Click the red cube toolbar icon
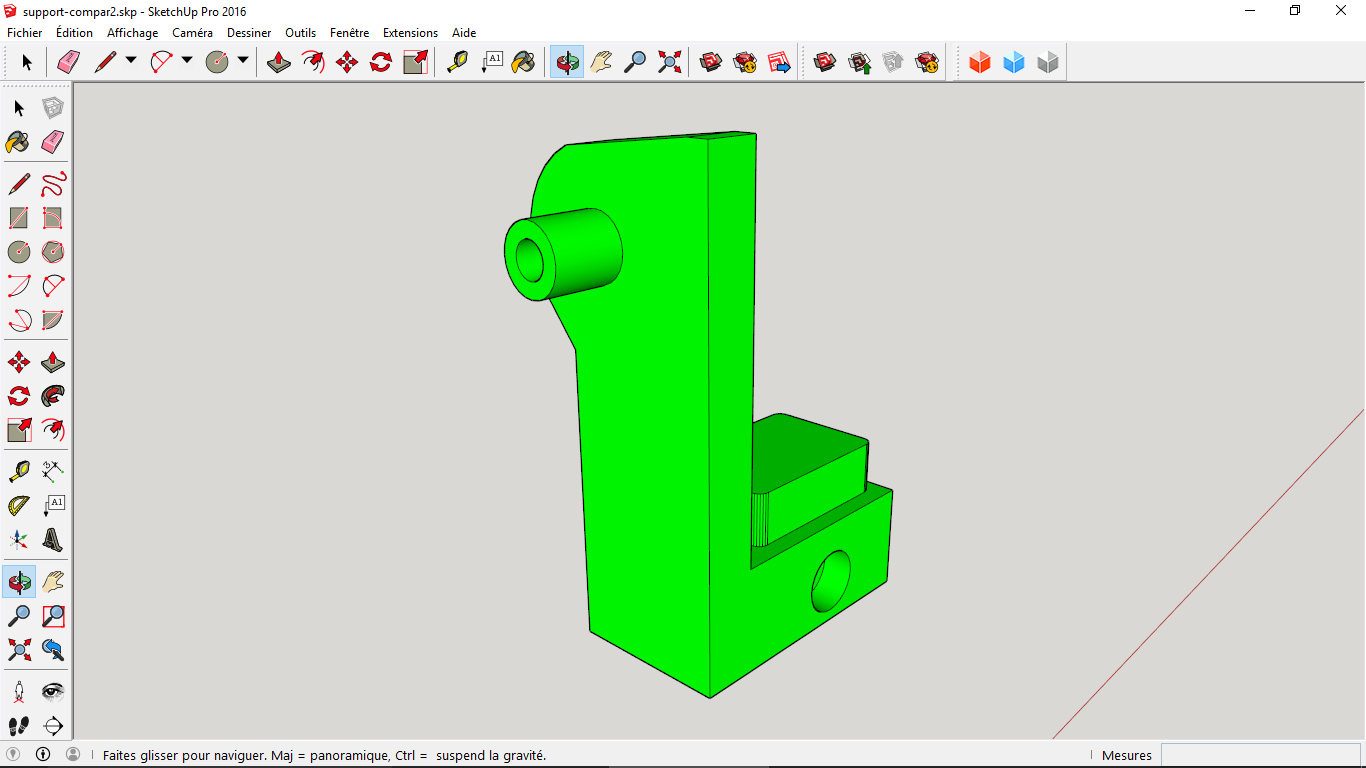This screenshot has width=1366, height=768. tap(980, 63)
